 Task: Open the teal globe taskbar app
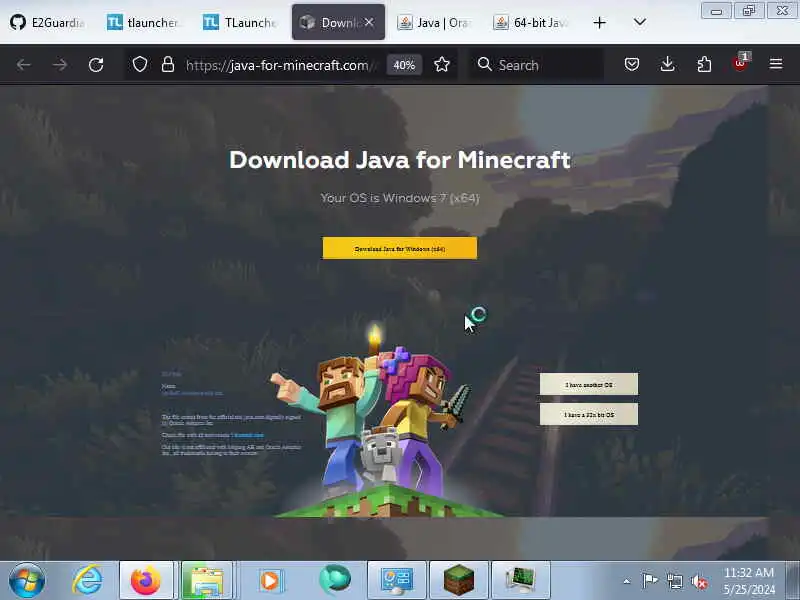click(335, 580)
